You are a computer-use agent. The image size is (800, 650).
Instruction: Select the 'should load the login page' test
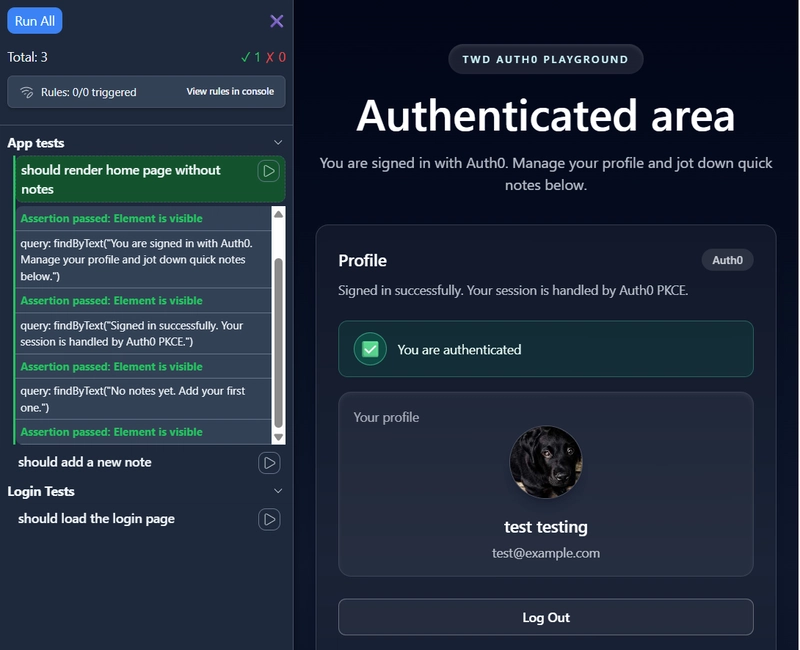(96, 519)
